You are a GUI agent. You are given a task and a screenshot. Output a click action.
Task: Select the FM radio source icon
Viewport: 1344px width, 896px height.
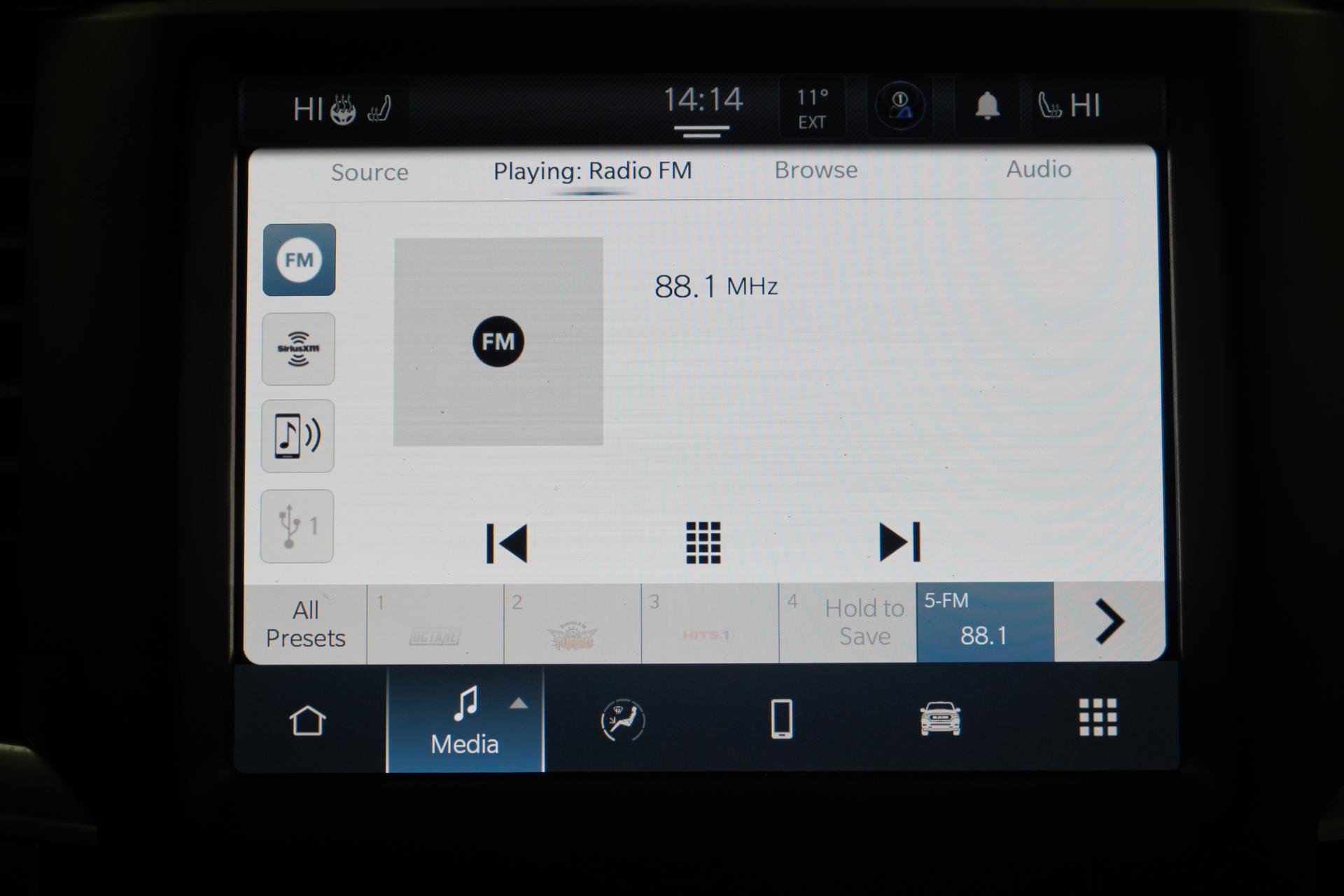299,260
